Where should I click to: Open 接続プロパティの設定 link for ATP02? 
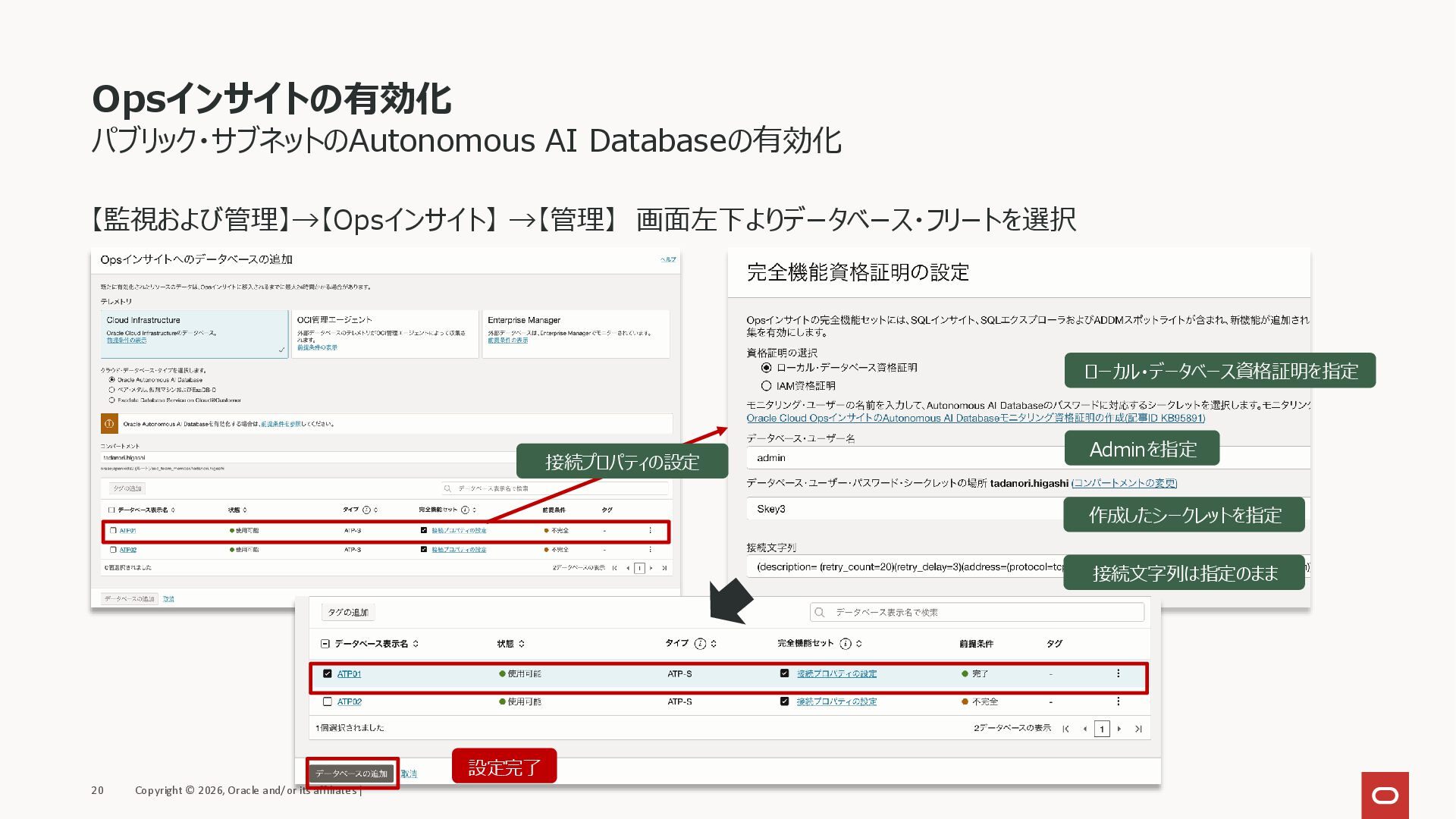coord(836,701)
